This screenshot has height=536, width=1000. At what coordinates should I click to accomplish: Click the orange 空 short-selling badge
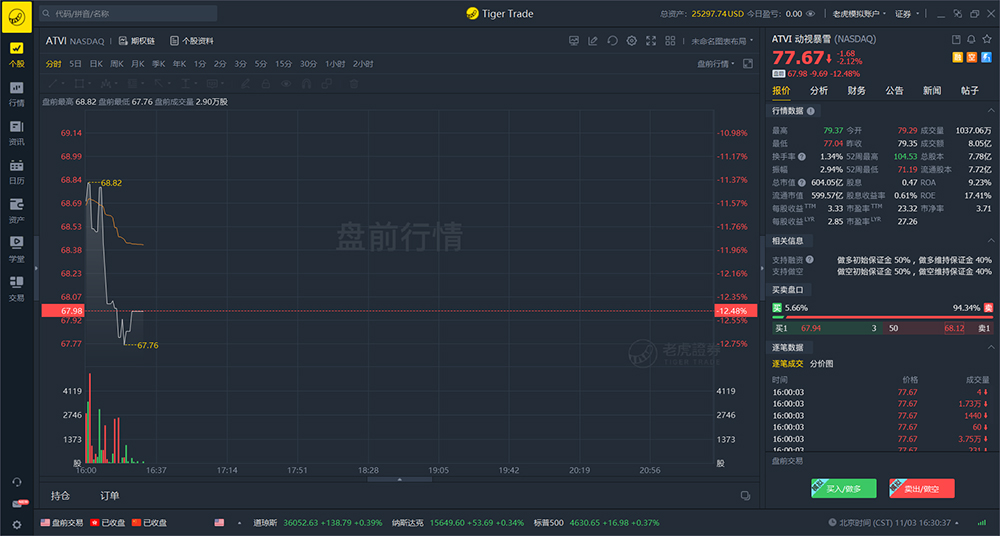coord(971,57)
